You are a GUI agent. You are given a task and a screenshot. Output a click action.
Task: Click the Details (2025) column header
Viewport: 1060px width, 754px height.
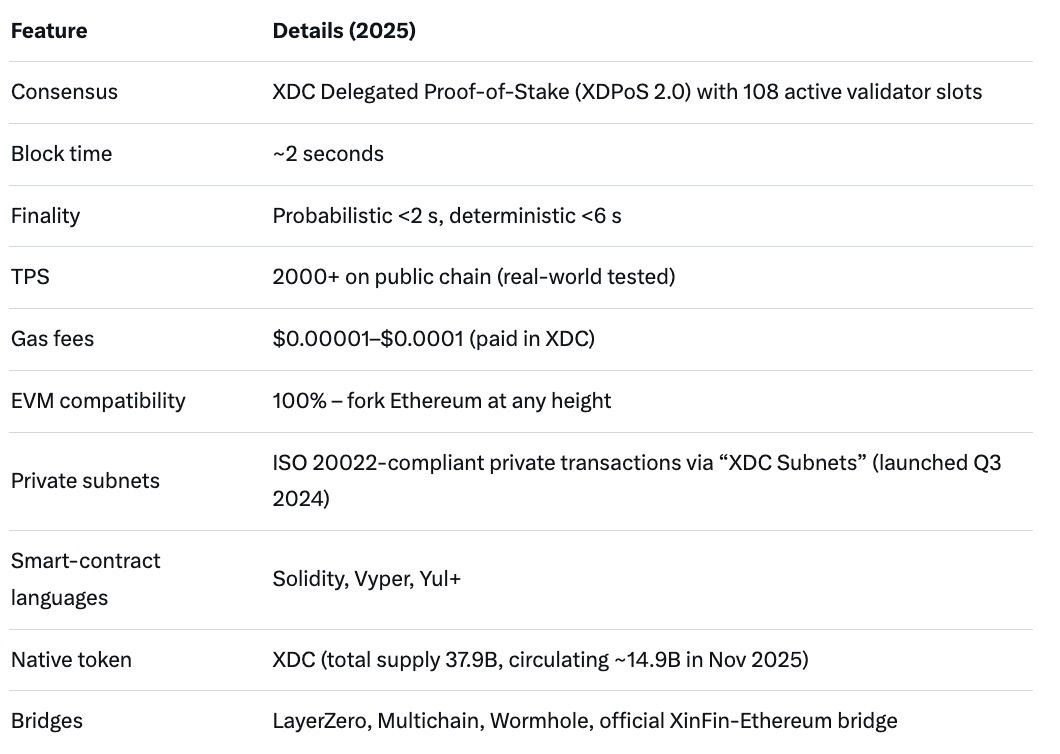[x=344, y=31]
